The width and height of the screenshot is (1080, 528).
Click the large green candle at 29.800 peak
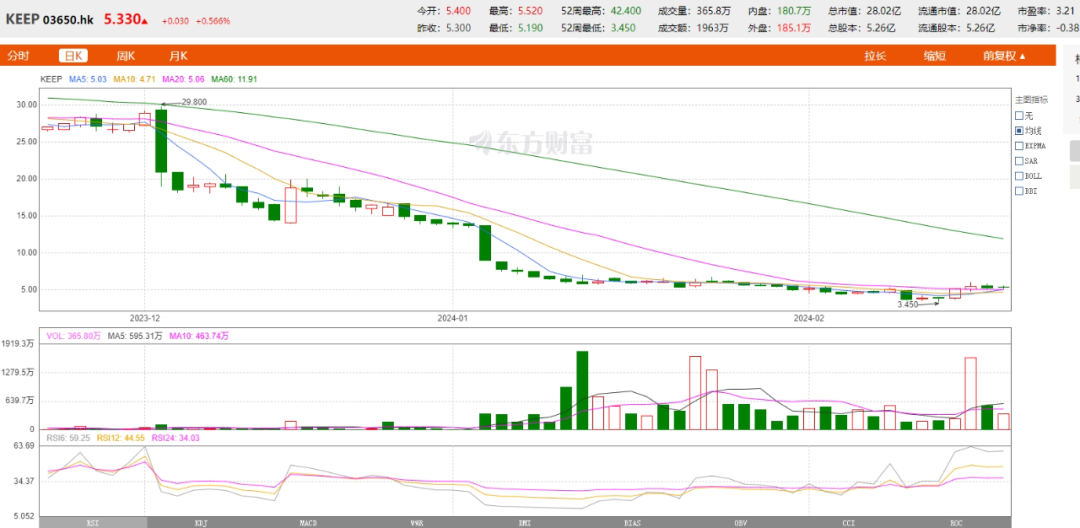[161, 140]
